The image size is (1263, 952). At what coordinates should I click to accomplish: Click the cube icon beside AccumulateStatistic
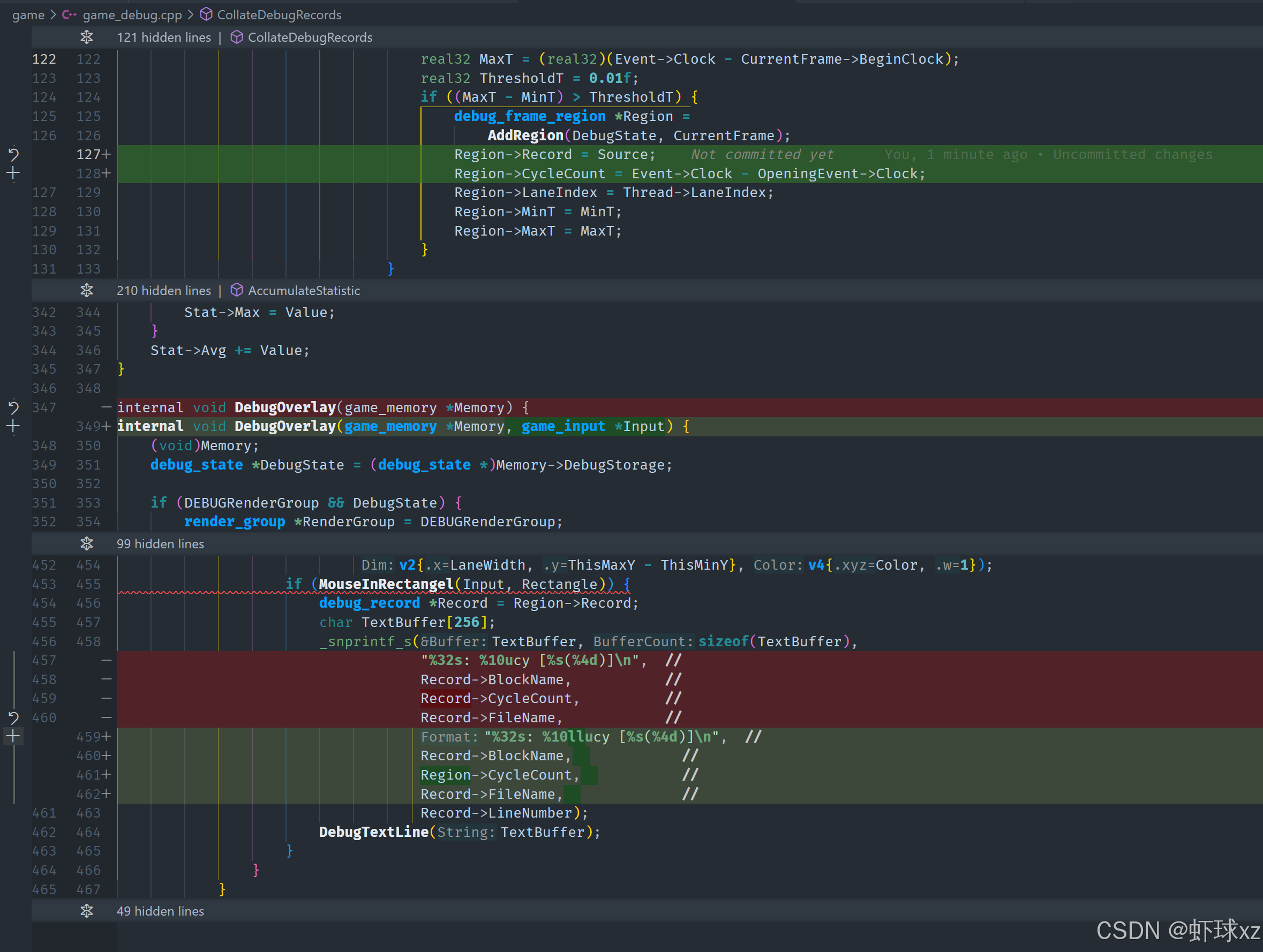tap(236, 291)
